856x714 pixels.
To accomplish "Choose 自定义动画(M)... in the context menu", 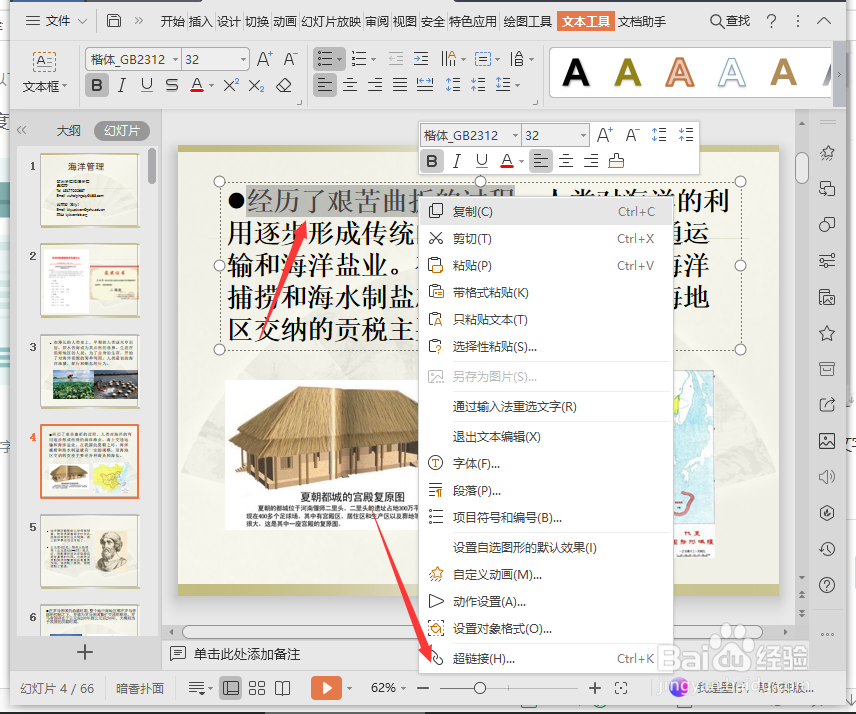I will (545, 575).
